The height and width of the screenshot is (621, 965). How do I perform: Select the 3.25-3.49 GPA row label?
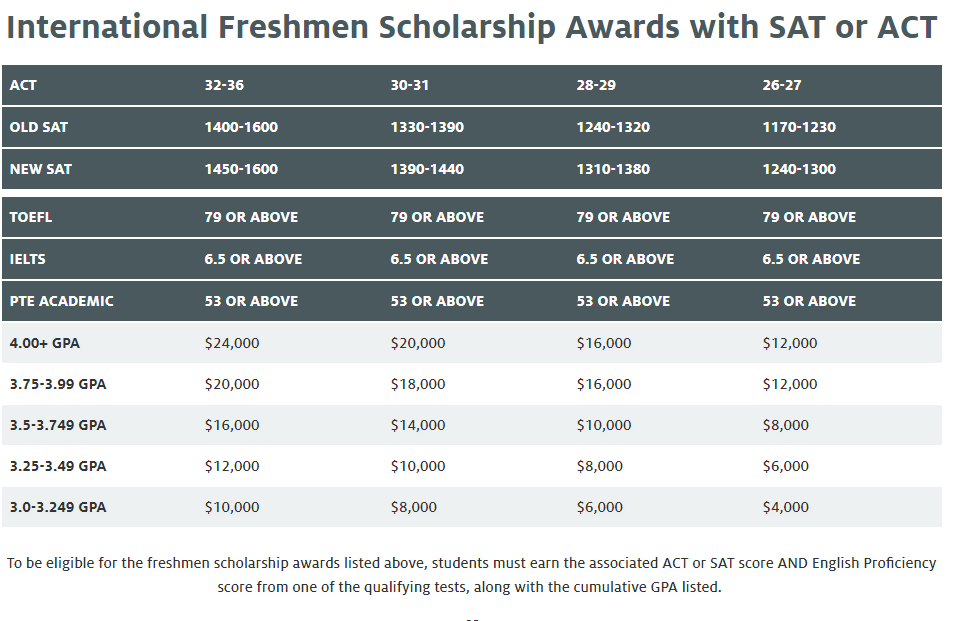(58, 466)
